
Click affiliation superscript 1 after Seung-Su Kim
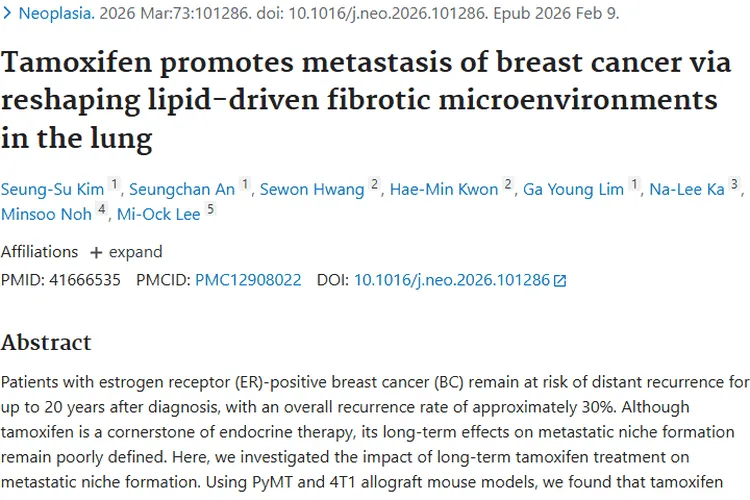tap(114, 185)
